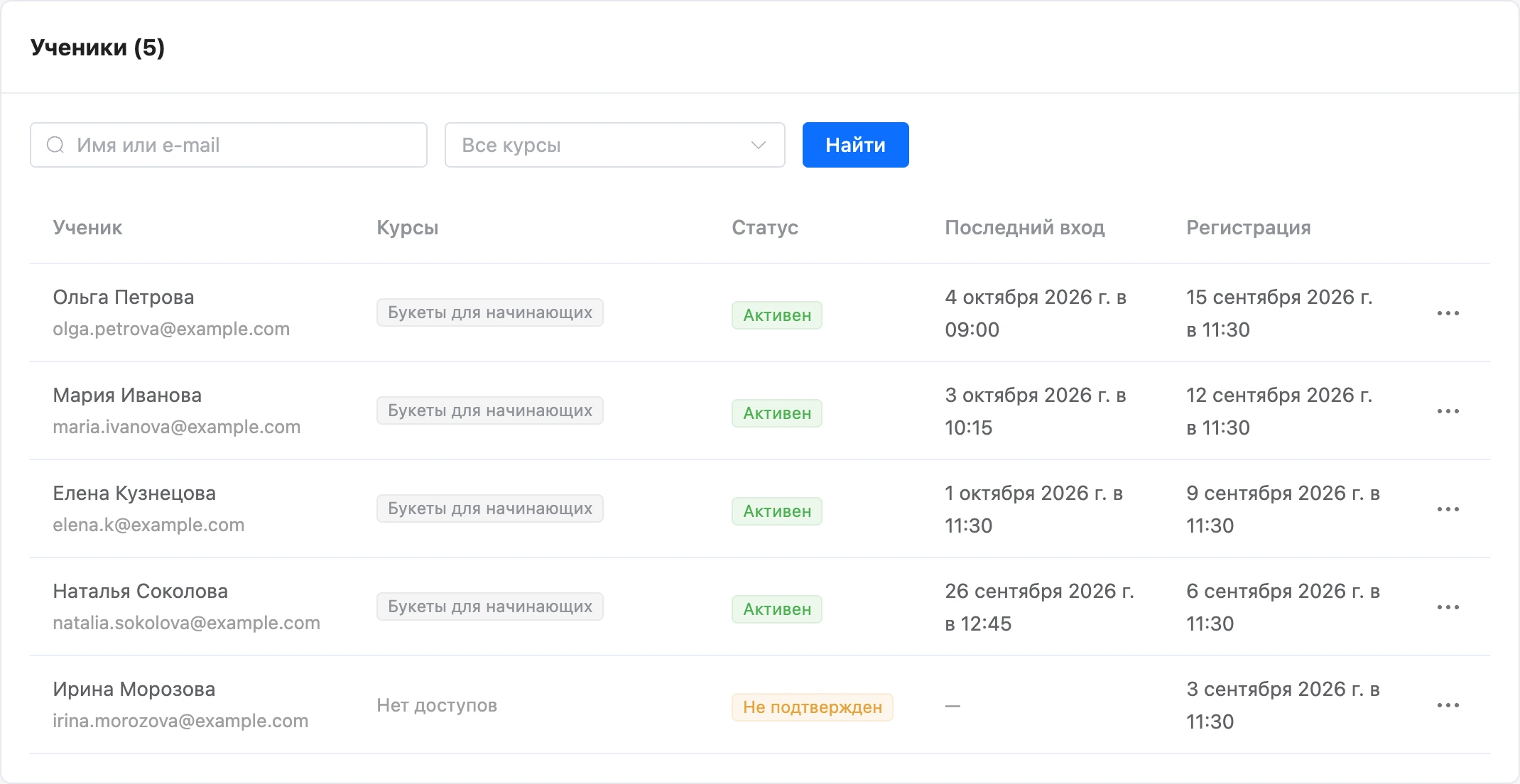
Task: Click last login 26 сентября 2026 г. в 12:45
Action: pyautogui.click(x=1039, y=607)
